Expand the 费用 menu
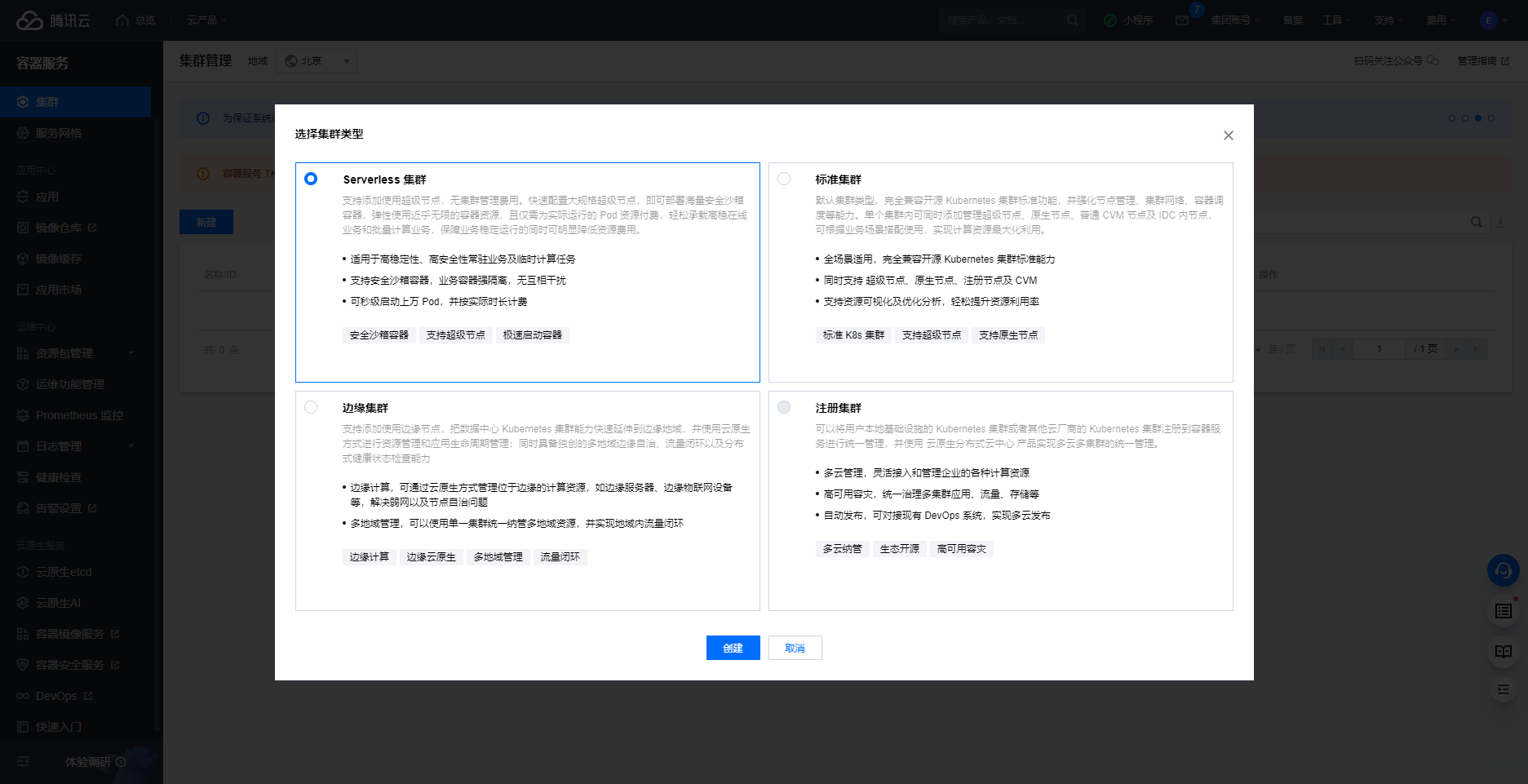The width and height of the screenshot is (1528, 784). coord(1442,20)
